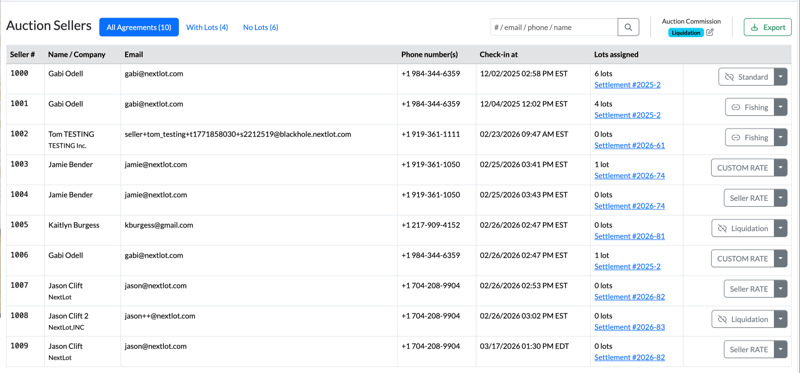Click company text NextLot,INC

(x=66, y=327)
